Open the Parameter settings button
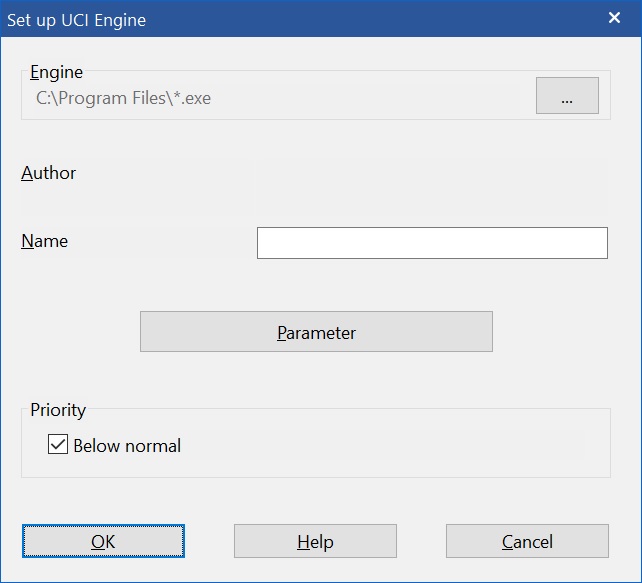642x583 pixels. (316, 332)
